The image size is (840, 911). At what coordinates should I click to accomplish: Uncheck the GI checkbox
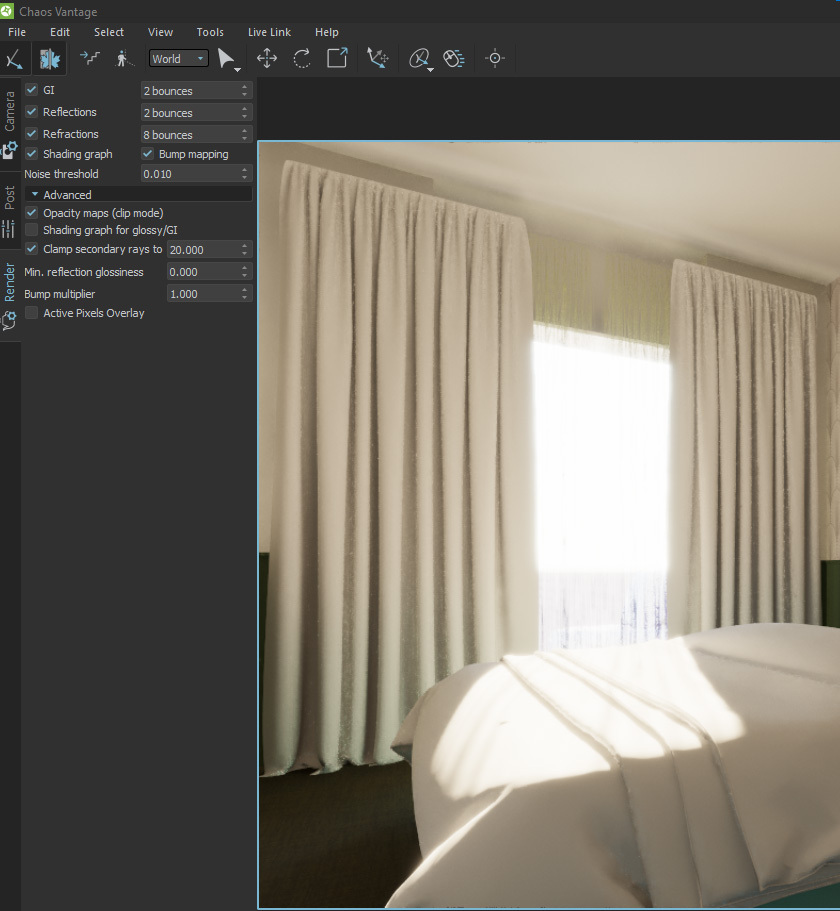pyautogui.click(x=32, y=90)
